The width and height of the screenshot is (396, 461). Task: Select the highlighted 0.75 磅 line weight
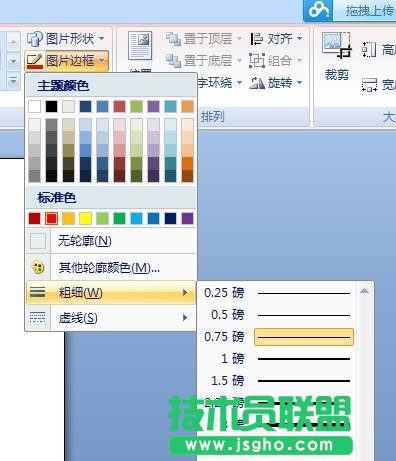tap(277, 337)
